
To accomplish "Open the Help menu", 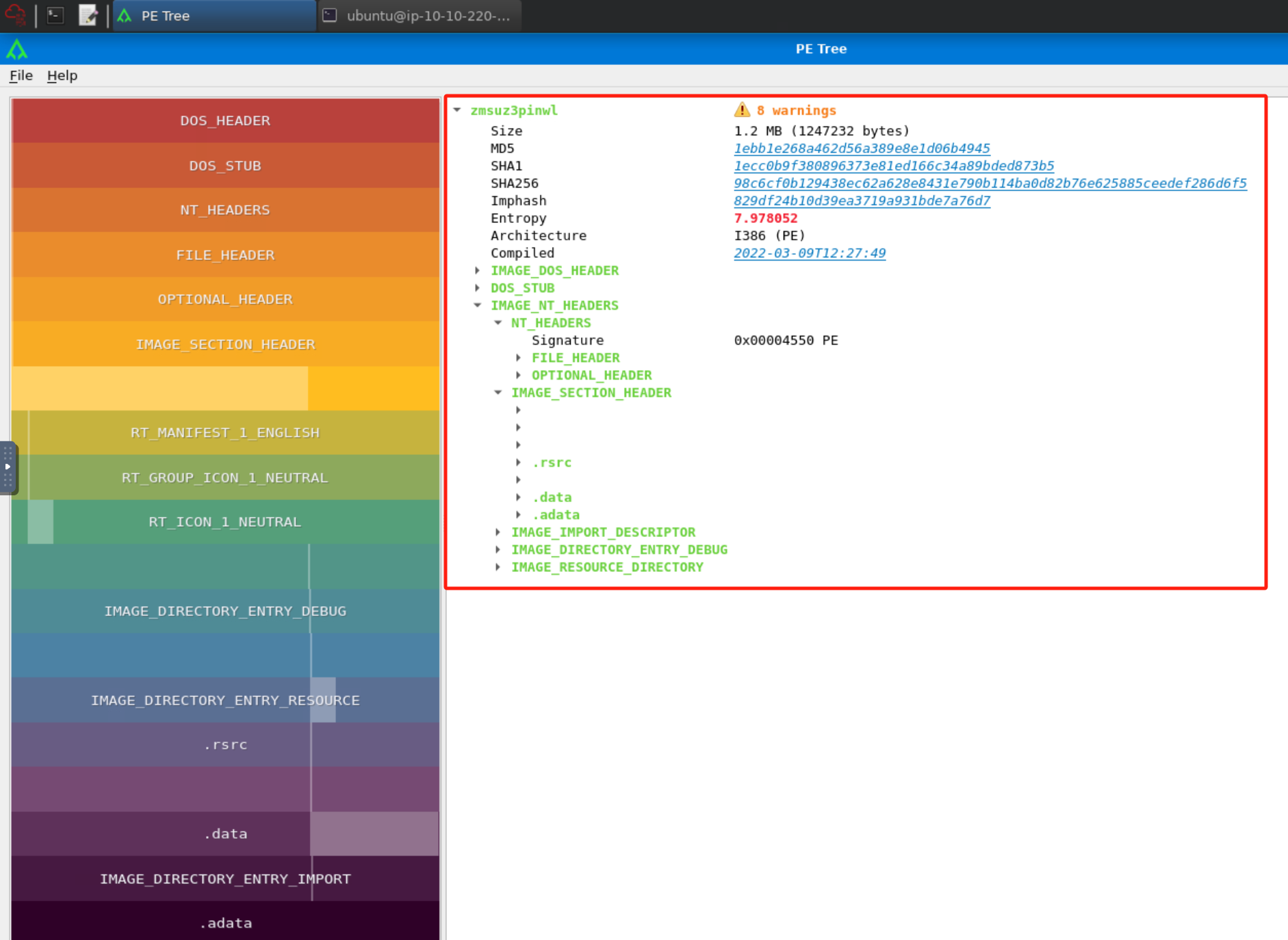I will click(x=62, y=75).
